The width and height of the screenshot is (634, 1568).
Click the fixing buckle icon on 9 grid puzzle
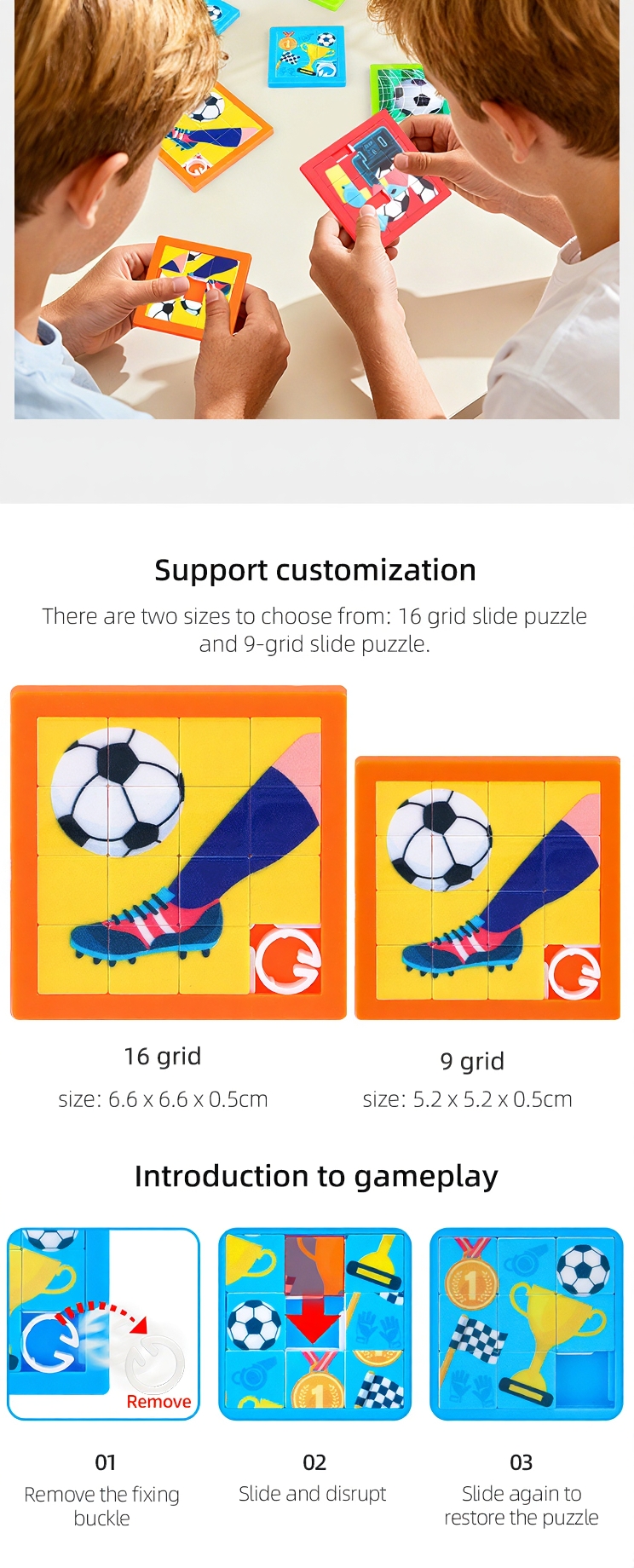(573, 971)
